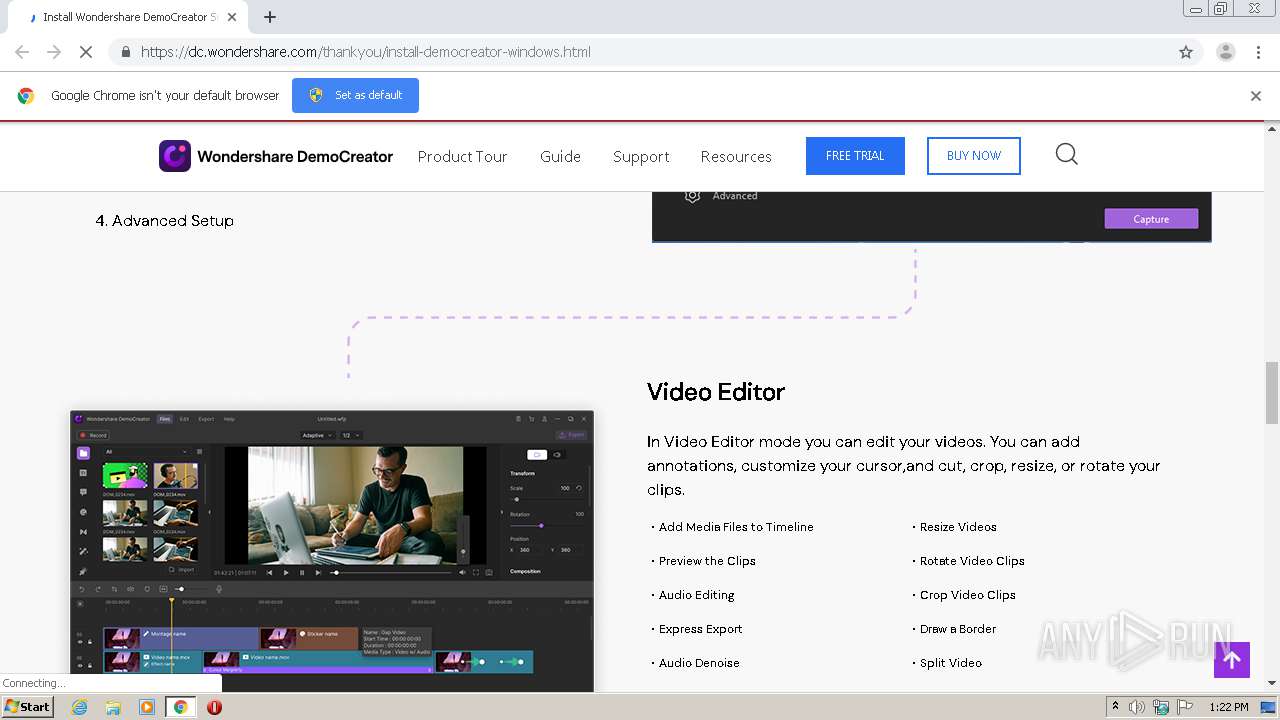Open the file explorer taskbar icon

[113, 707]
